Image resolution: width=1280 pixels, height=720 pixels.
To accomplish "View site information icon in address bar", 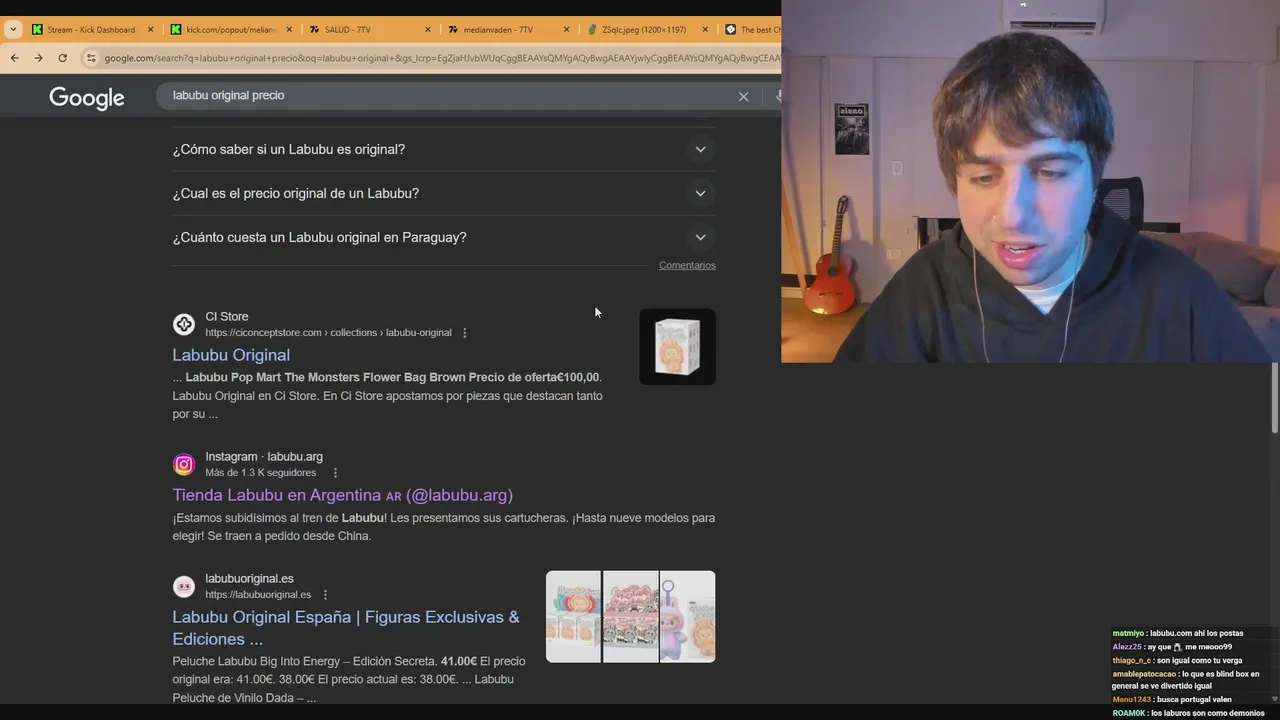I will click(91, 58).
